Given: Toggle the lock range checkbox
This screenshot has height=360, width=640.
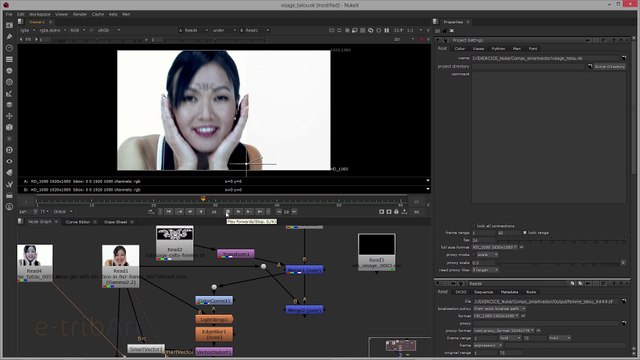Looking at the screenshot, I should [524, 233].
